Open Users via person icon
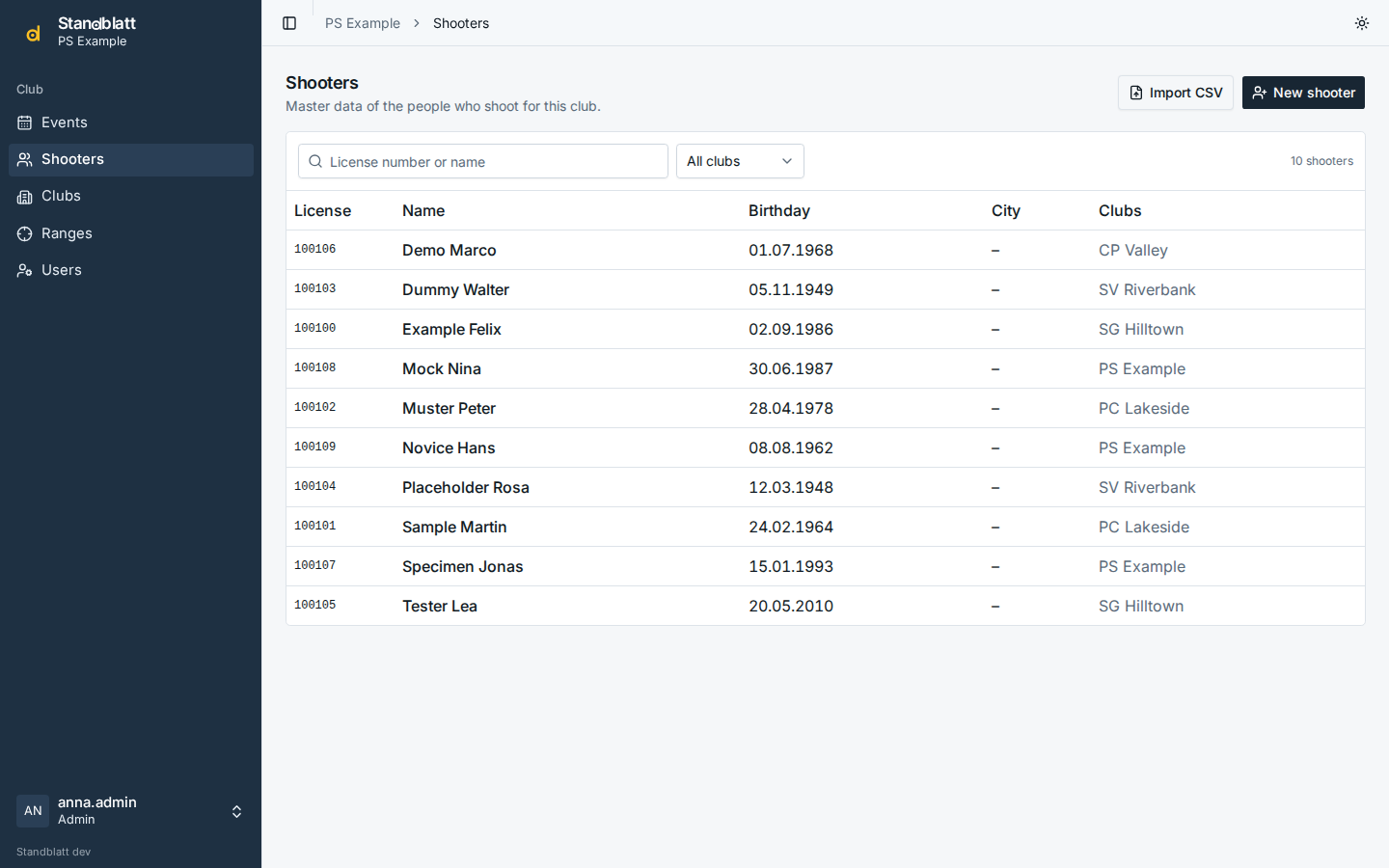The height and width of the screenshot is (868, 1389). (x=24, y=270)
